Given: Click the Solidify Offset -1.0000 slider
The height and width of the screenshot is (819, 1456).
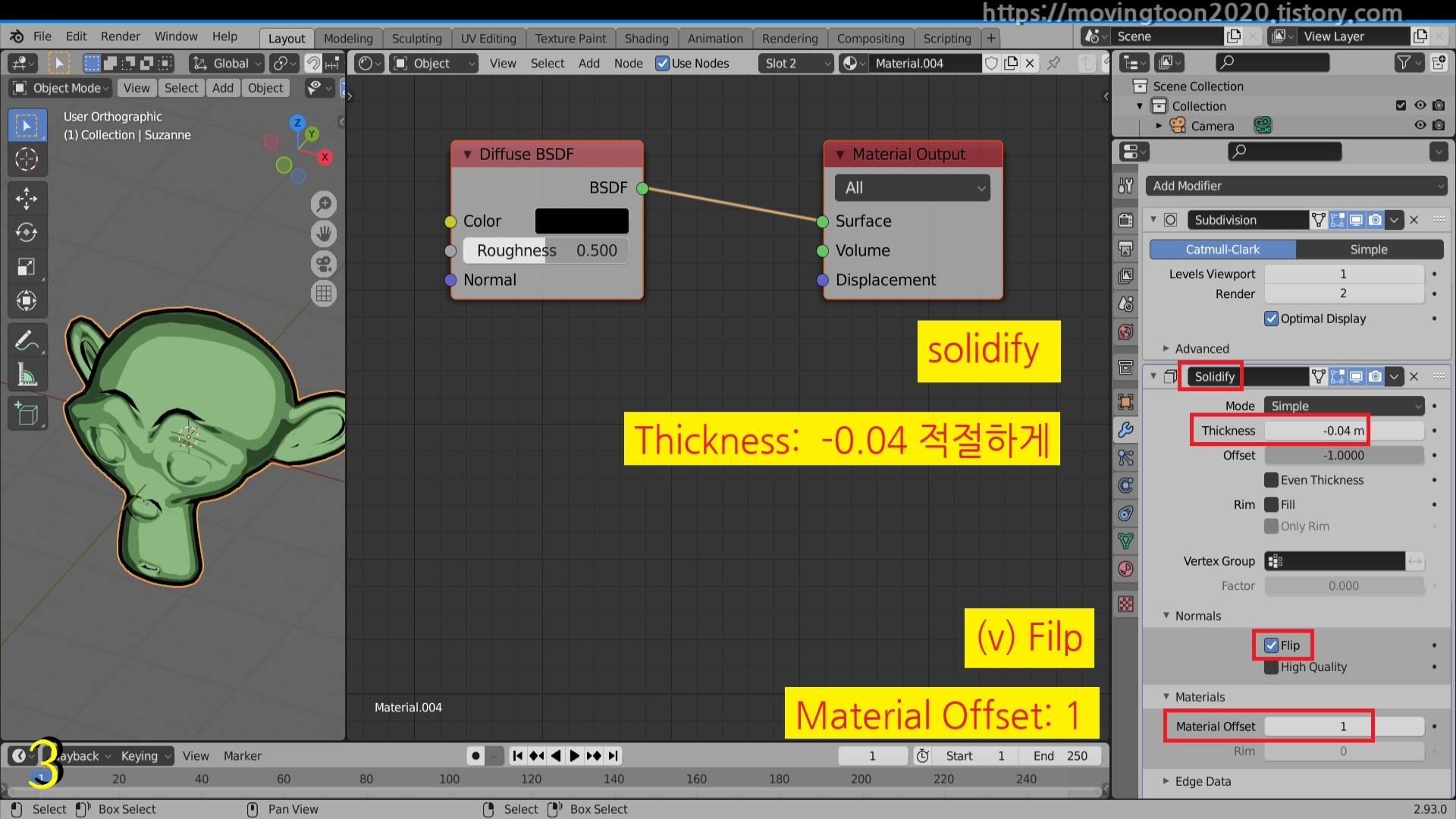Looking at the screenshot, I should tap(1344, 455).
